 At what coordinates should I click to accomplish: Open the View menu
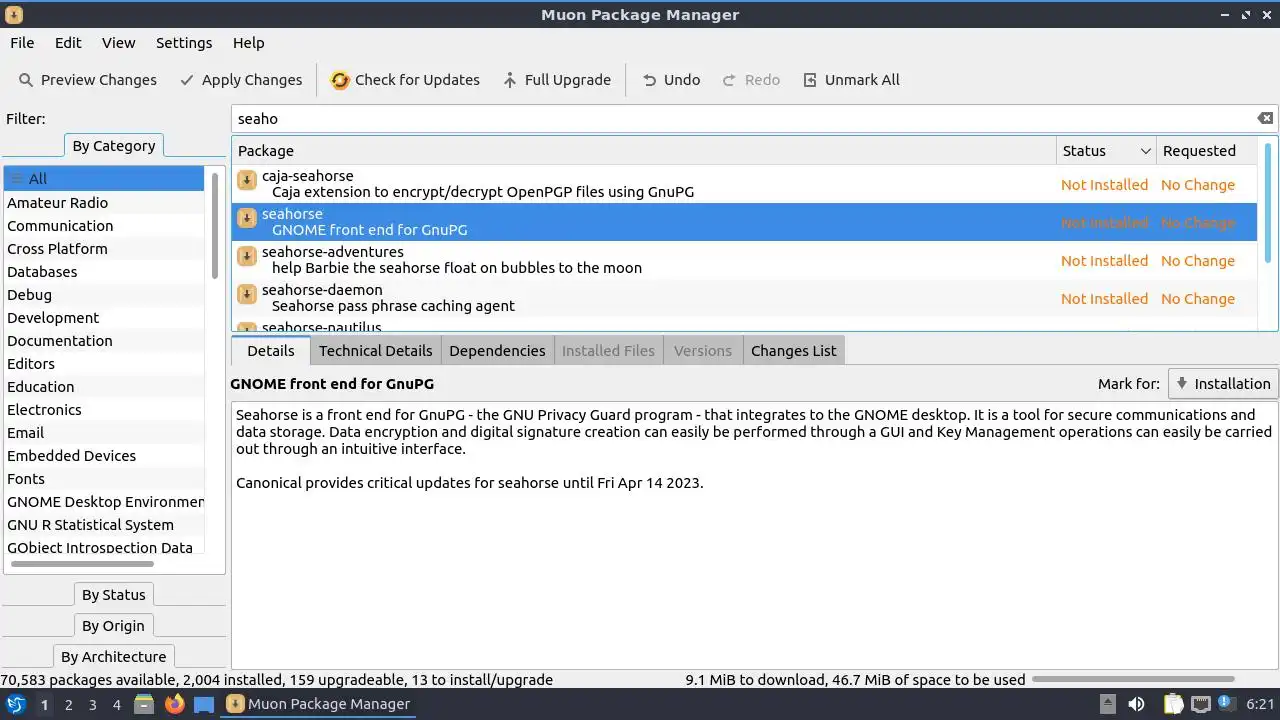point(118,43)
